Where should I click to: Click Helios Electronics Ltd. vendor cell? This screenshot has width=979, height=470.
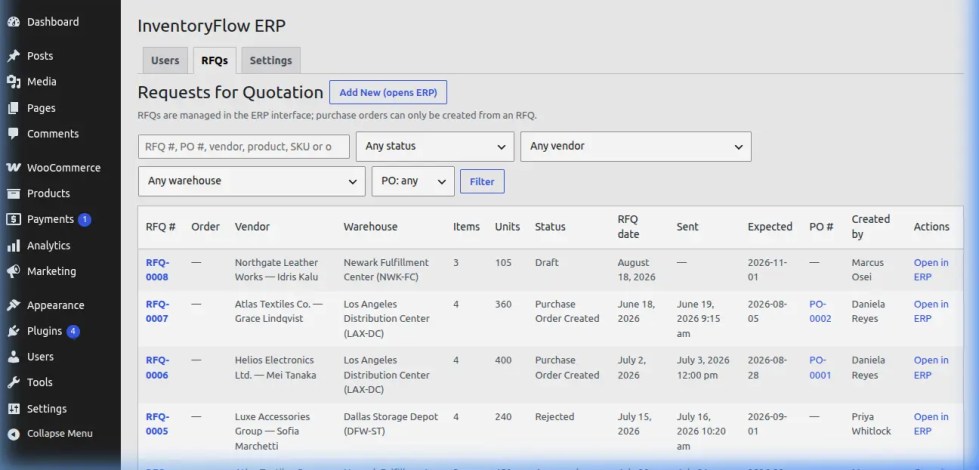tap(275, 368)
